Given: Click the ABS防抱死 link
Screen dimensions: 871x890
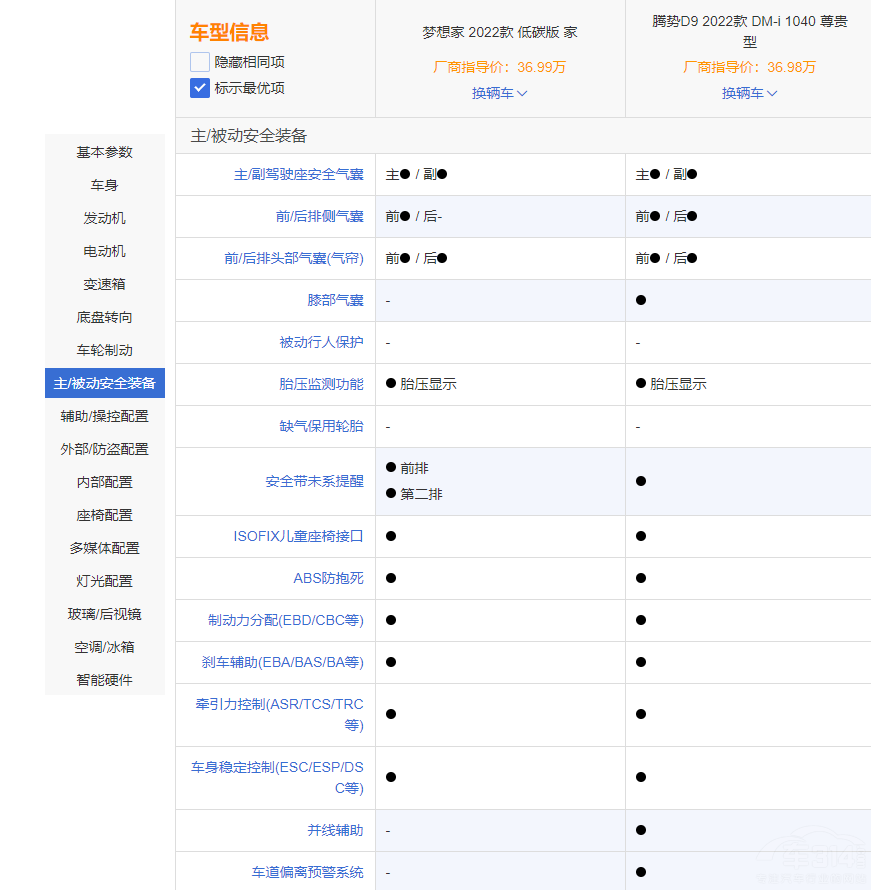Looking at the screenshot, I should pyautogui.click(x=328, y=578).
